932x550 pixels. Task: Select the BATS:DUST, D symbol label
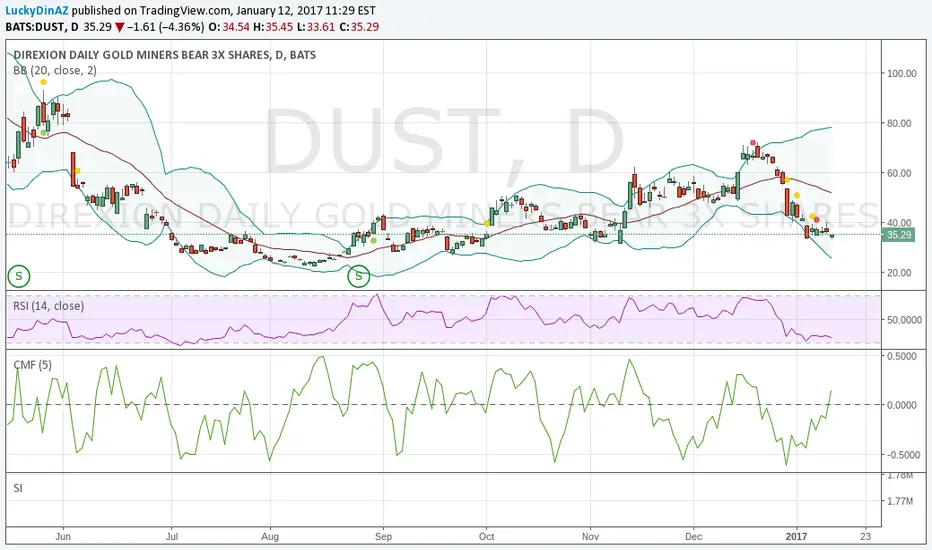[x=42, y=27]
